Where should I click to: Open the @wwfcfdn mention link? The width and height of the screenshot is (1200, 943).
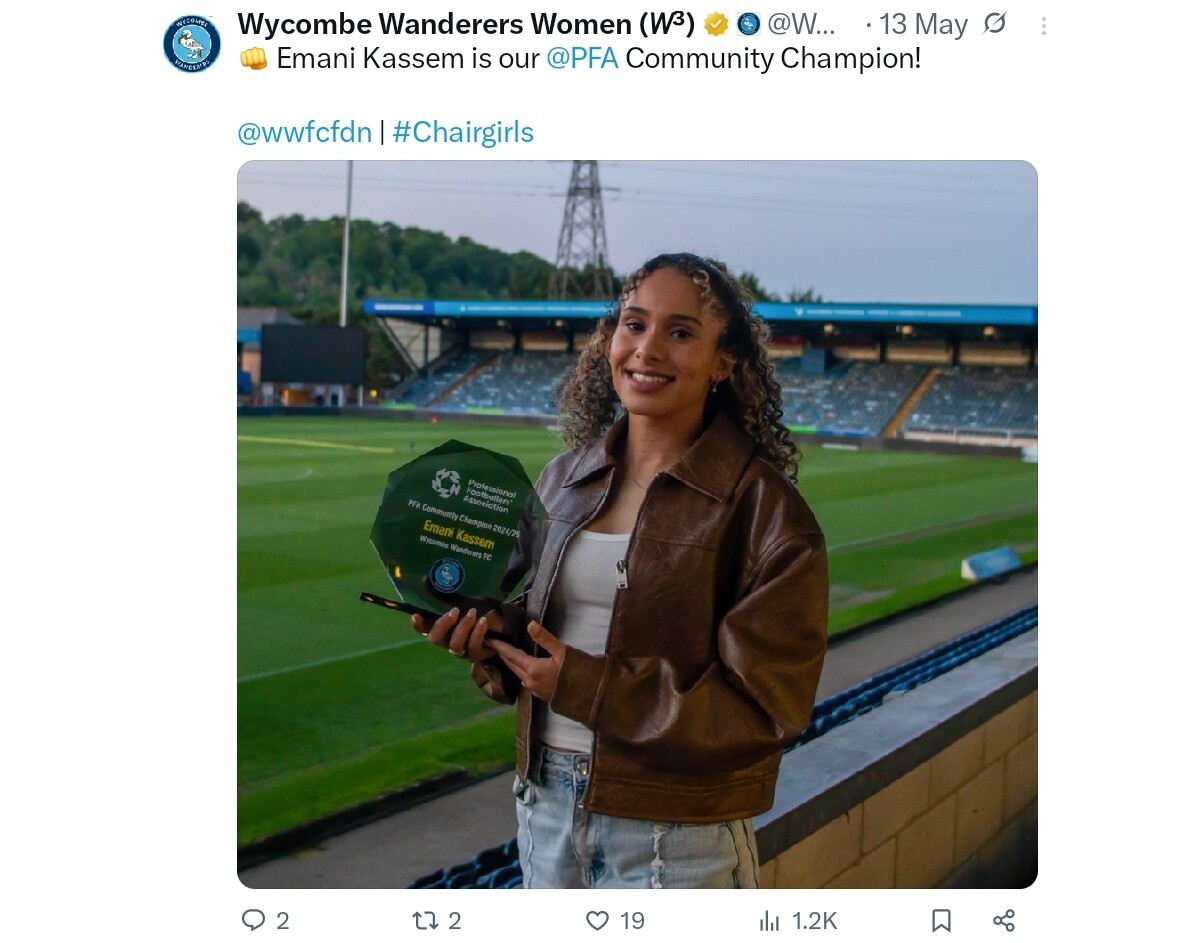[305, 132]
